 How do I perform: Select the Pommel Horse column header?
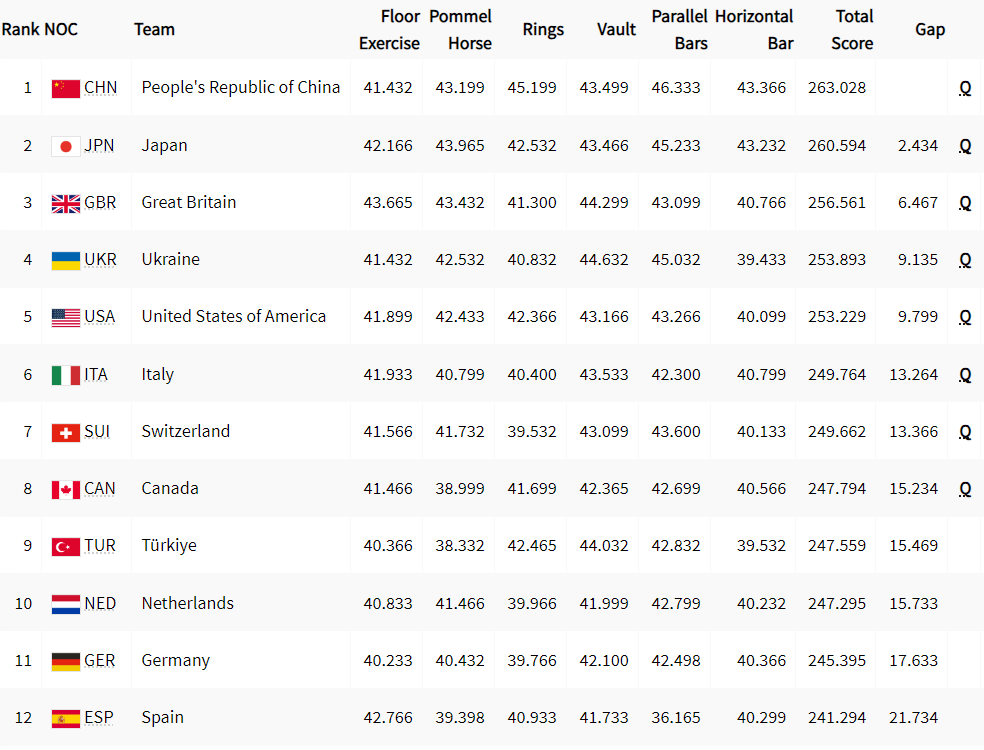coord(460,29)
